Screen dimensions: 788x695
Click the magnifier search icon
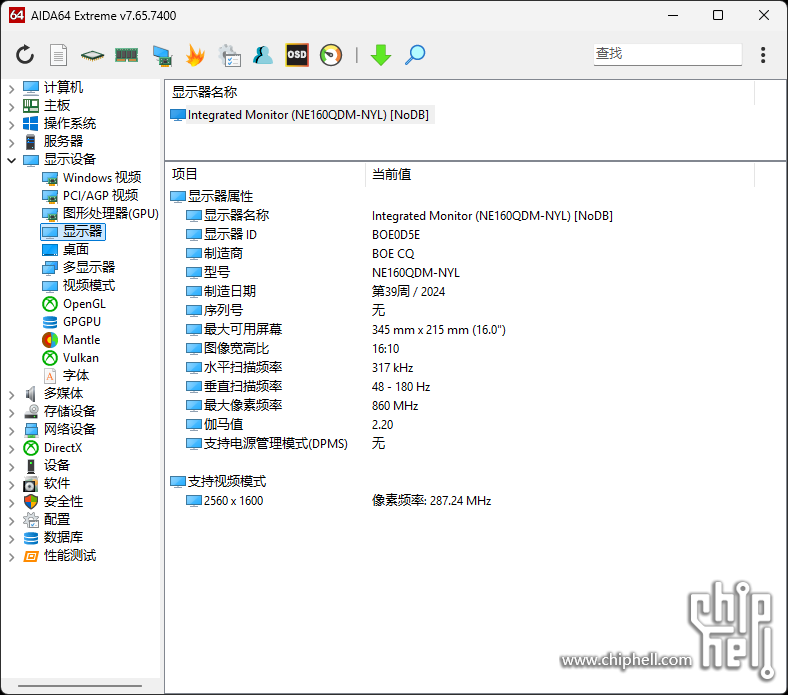coord(415,55)
